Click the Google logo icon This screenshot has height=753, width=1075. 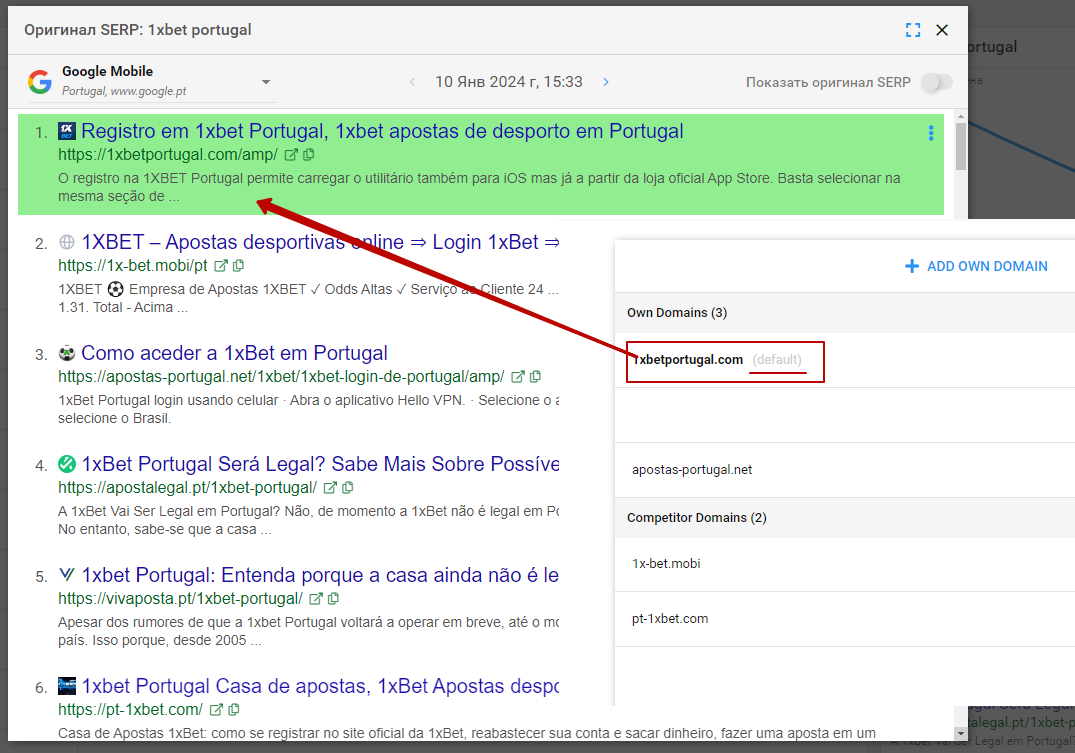tap(40, 82)
